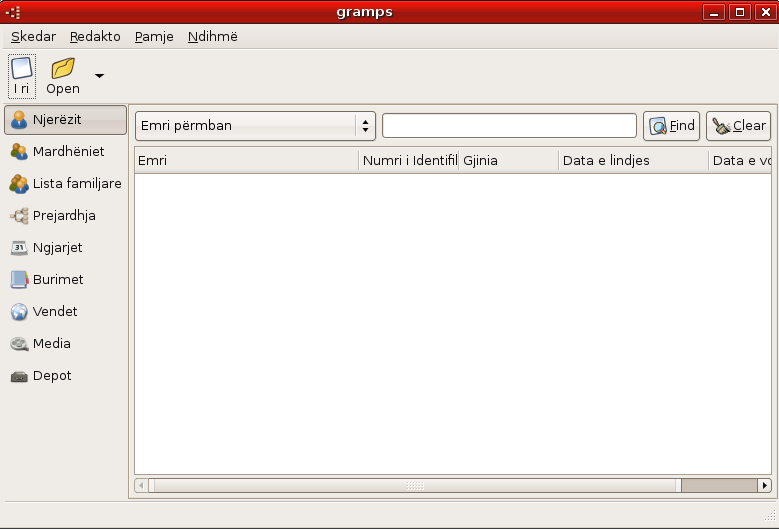
Task: Open Burimet sources view
Action: point(66,280)
